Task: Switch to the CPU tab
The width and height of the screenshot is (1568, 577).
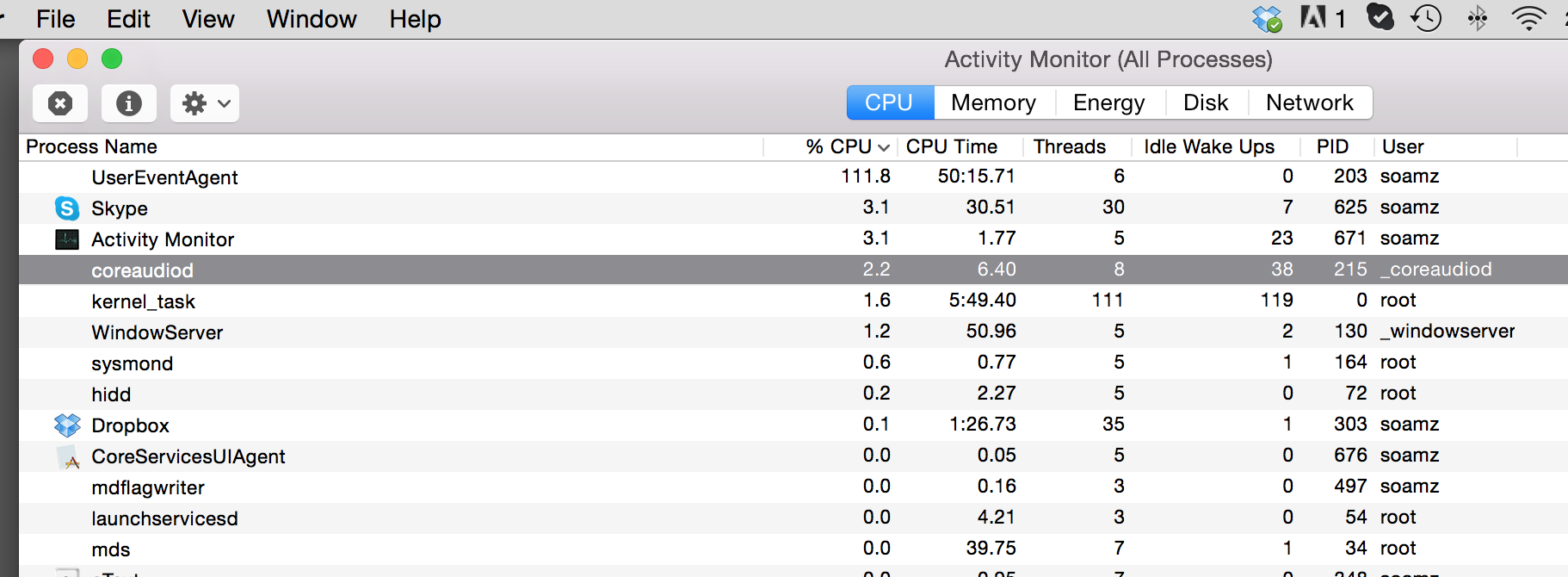Action: click(890, 102)
